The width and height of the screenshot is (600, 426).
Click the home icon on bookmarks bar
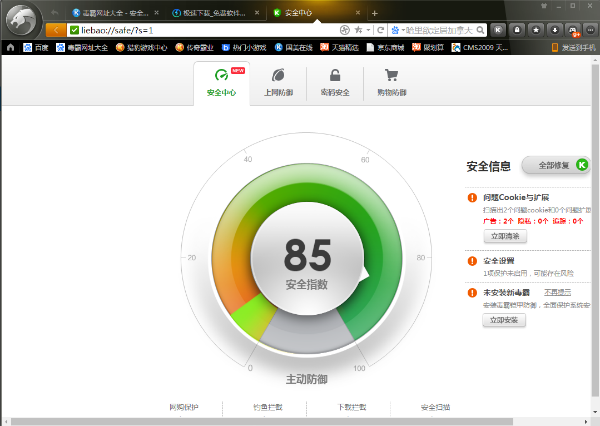10,47
